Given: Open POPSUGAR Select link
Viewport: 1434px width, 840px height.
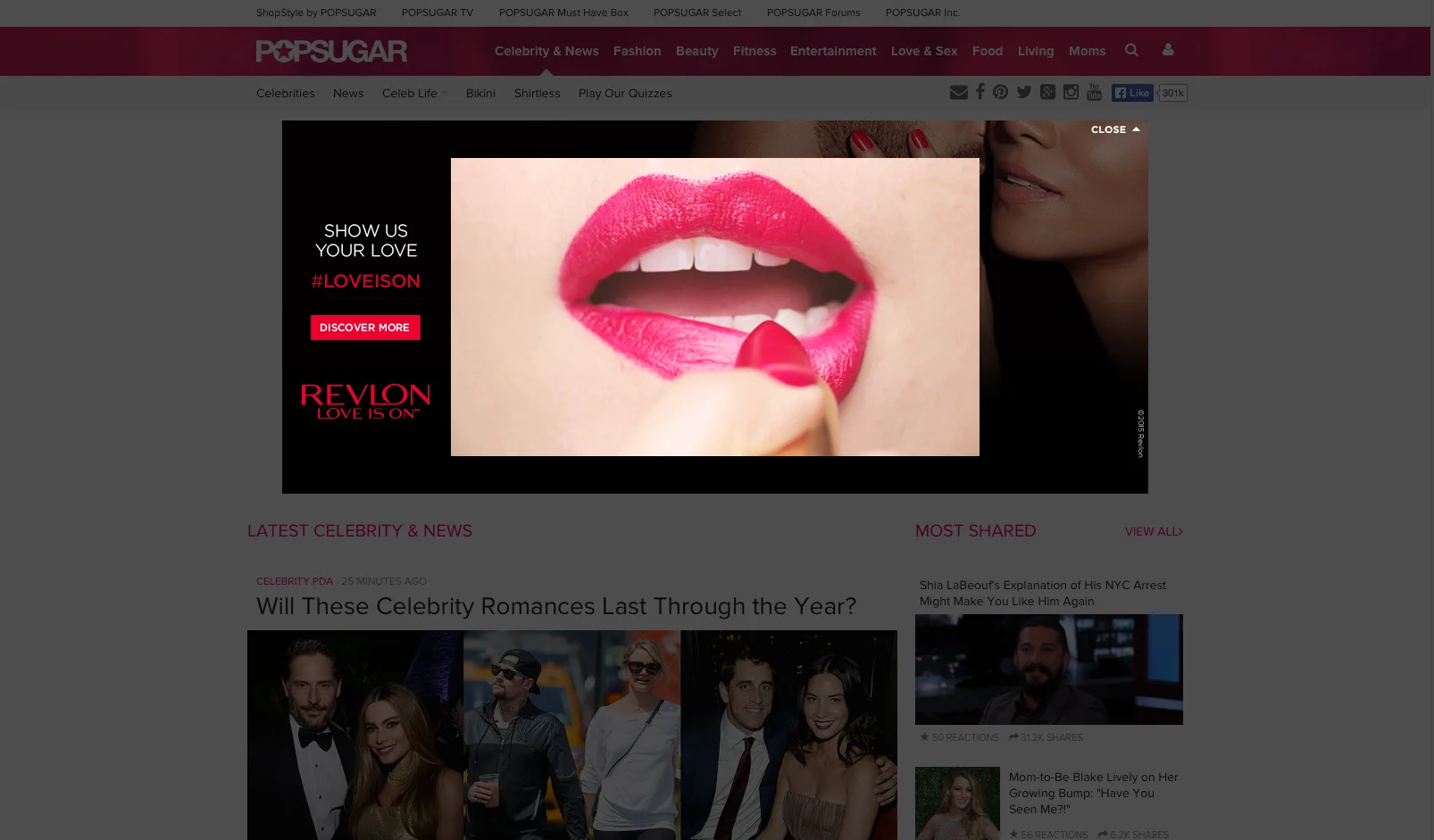Looking at the screenshot, I should tap(697, 12).
